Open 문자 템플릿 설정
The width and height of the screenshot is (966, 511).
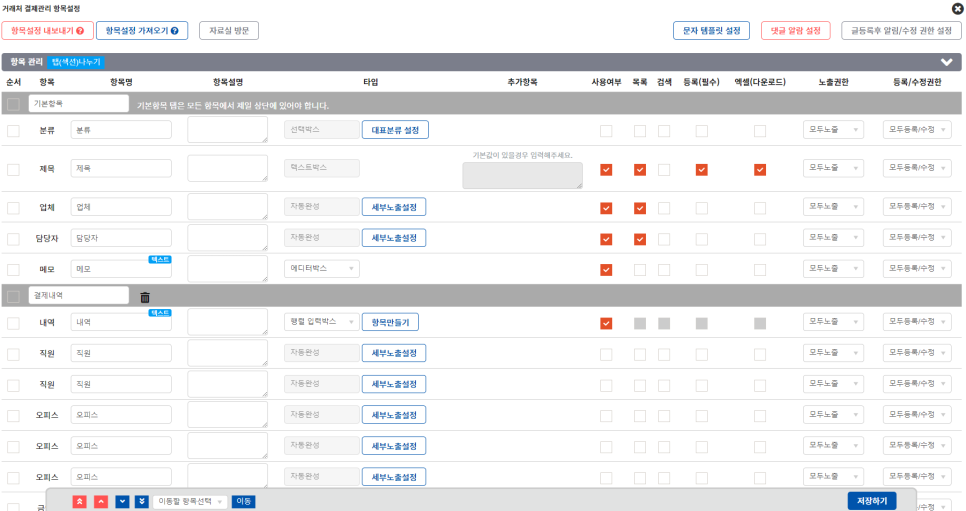click(x=711, y=31)
